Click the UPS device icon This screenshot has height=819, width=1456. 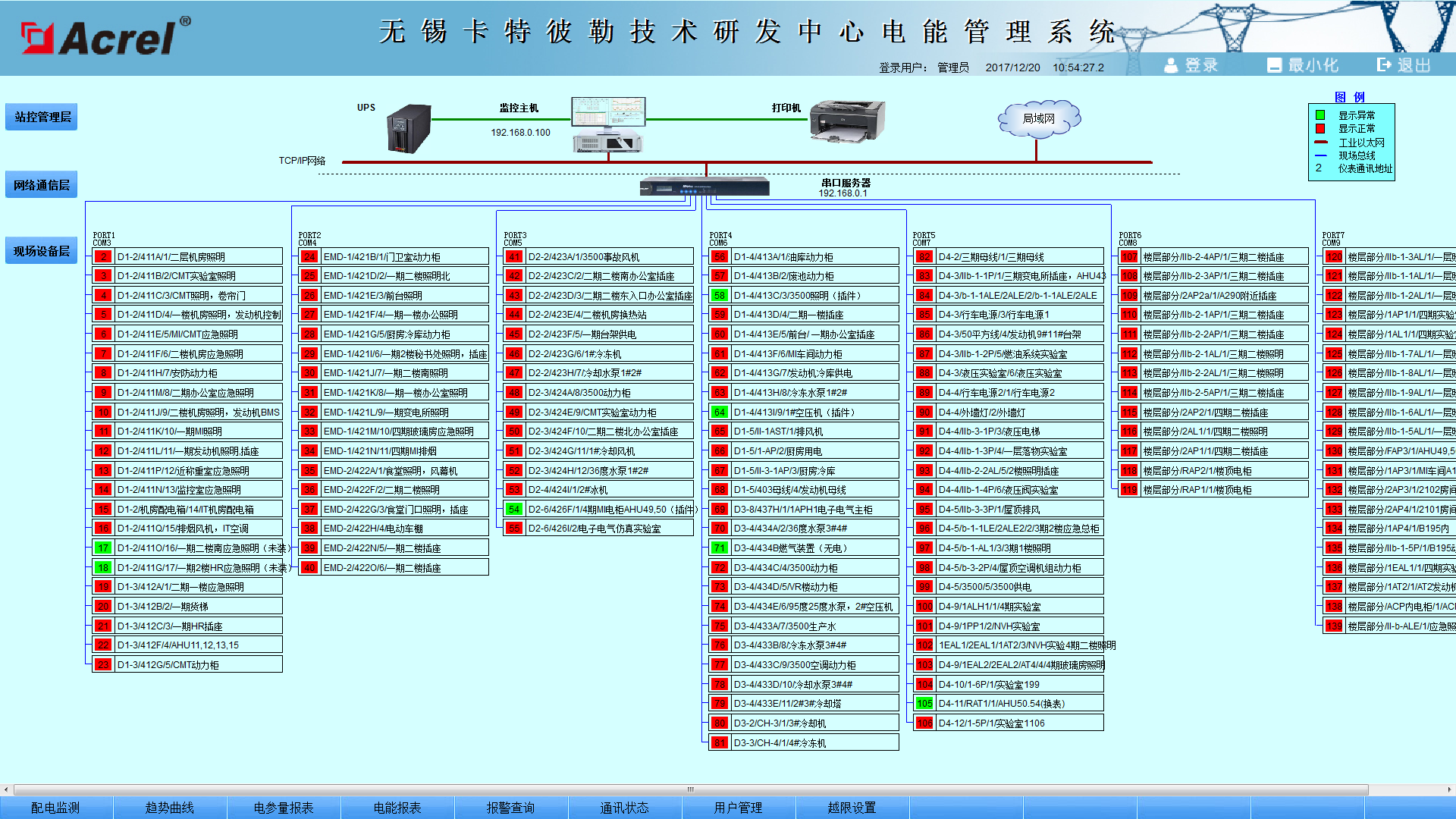coord(409,129)
